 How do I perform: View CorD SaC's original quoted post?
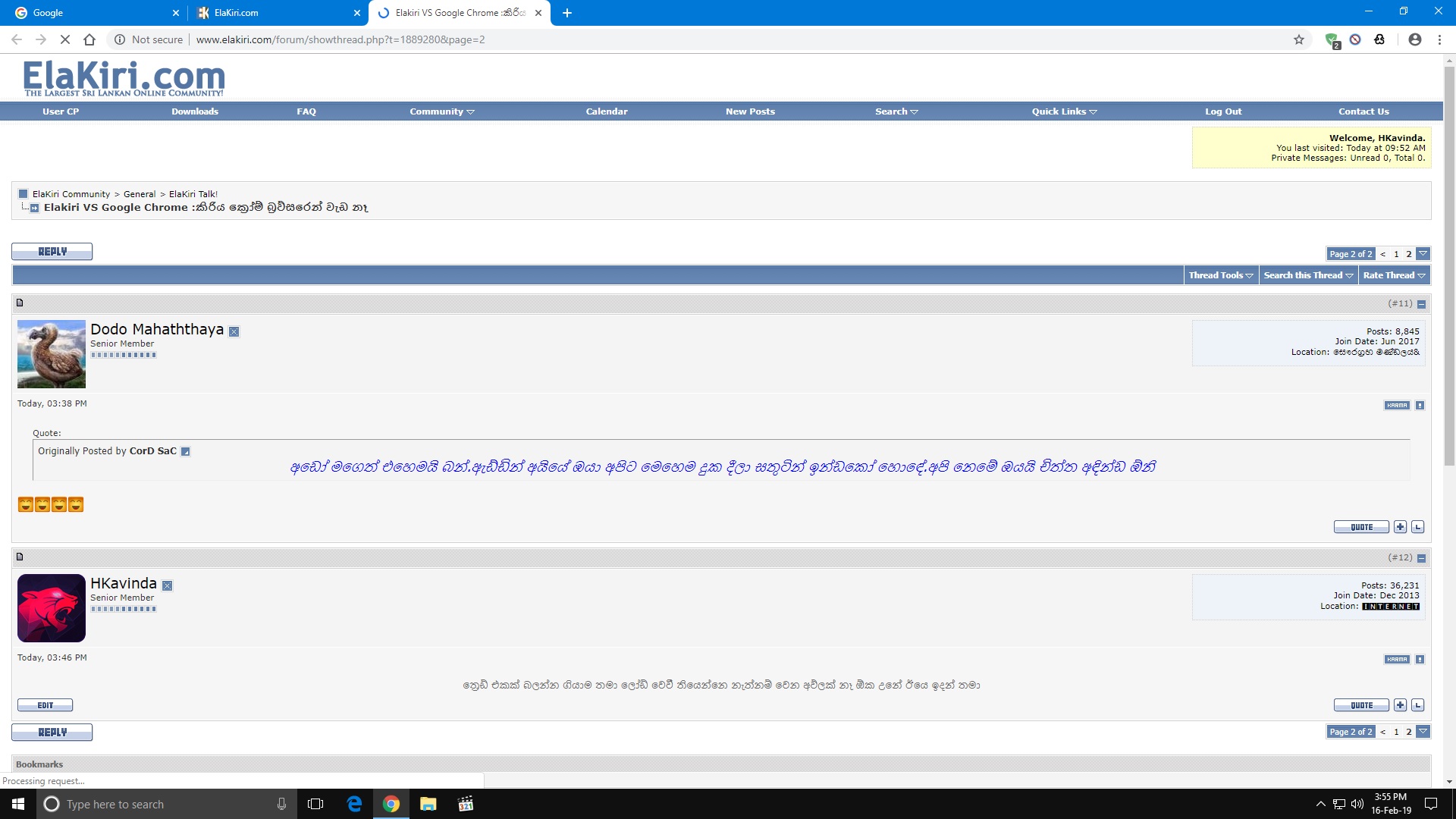pyautogui.click(x=186, y=452)
